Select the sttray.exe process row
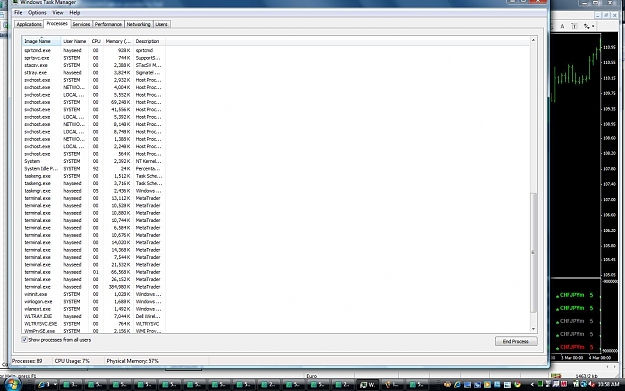The width and height of the screenshot is (625, 391). pos(93,73)
